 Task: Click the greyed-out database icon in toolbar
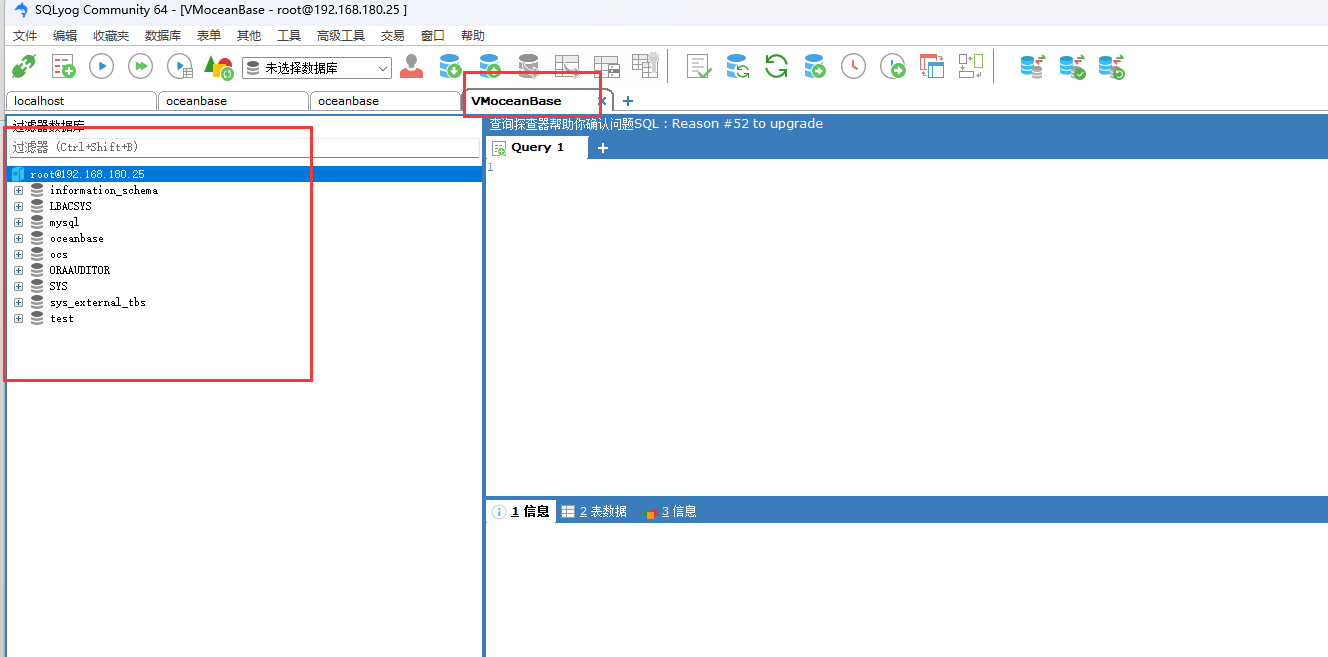click(x=528, y=67)
